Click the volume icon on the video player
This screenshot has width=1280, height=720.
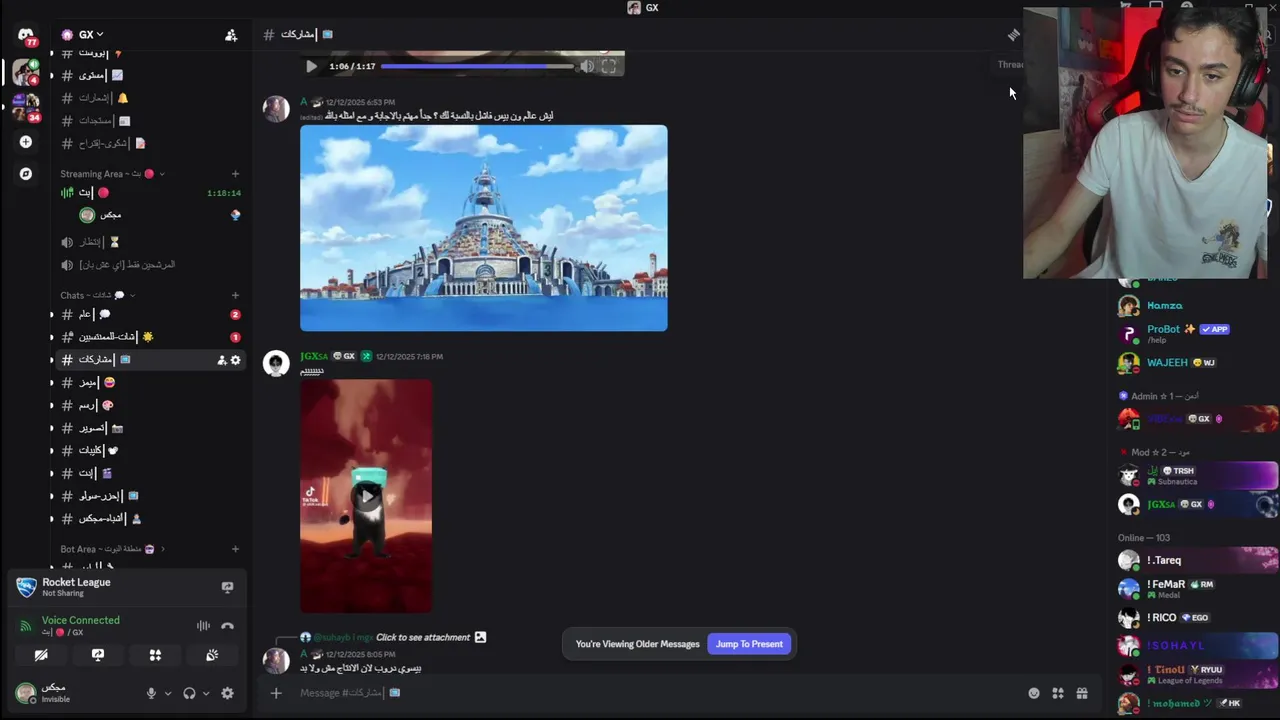point(587,67)
